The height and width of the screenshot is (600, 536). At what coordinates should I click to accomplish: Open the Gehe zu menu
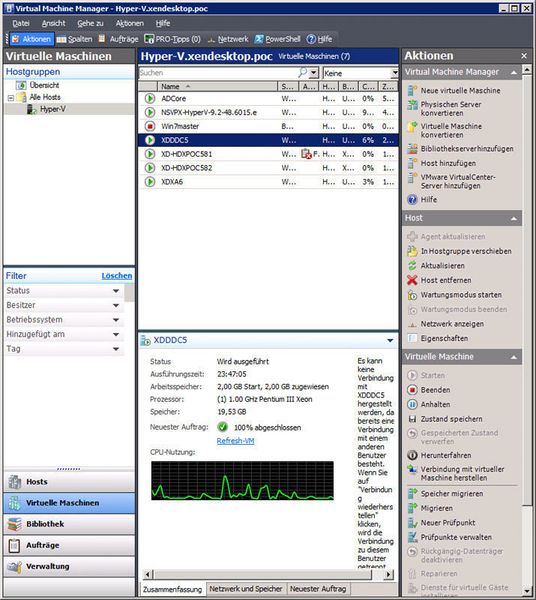point(91,23)
